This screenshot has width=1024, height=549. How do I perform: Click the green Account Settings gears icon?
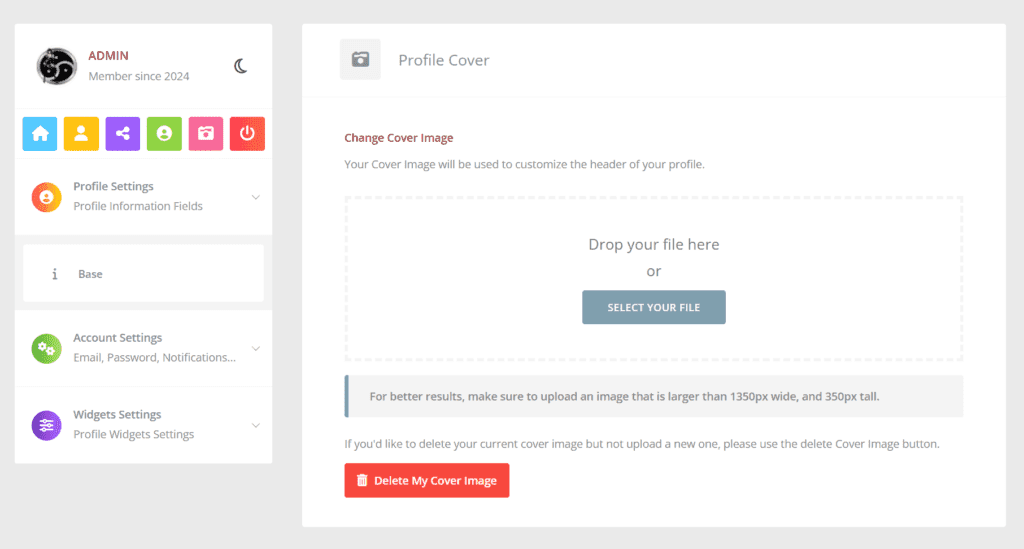(x=46, y=349)
